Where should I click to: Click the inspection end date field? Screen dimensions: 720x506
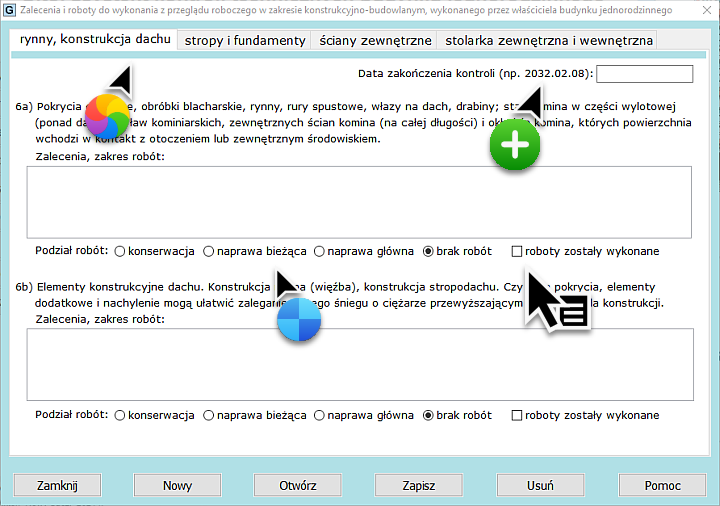tap(644, 74)
